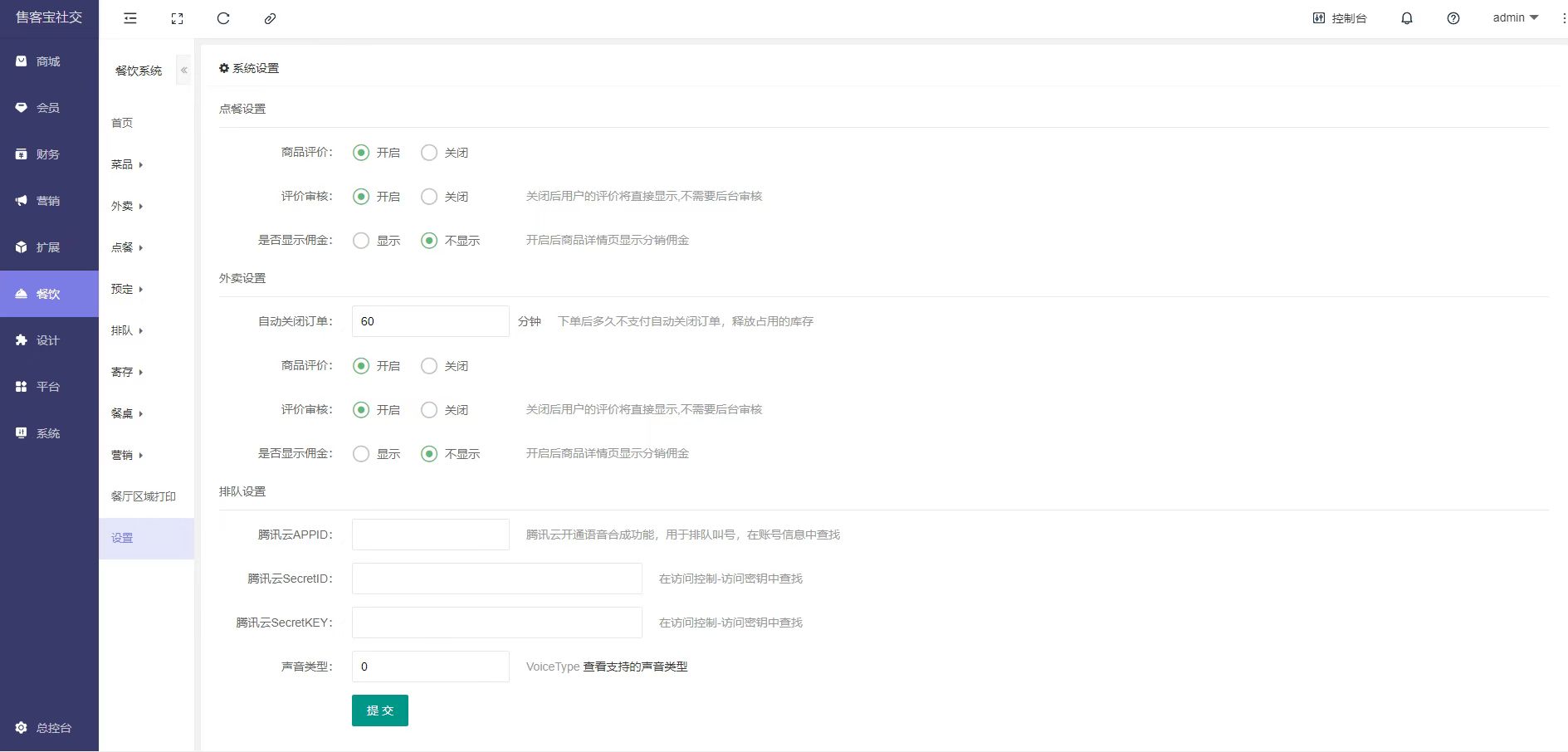This screenshot has width=1568, height=752.
Task: Click the refresh page icon
Action: pyautogui.click(x=223, y=18)
